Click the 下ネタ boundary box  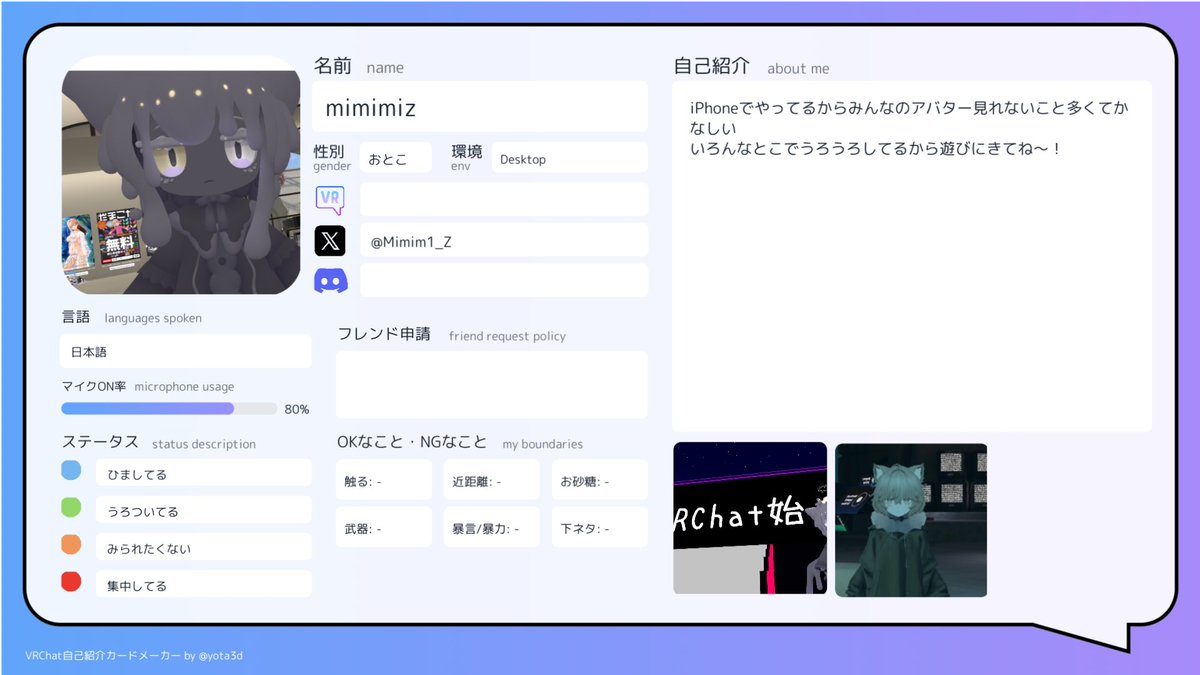pos(600,527)
